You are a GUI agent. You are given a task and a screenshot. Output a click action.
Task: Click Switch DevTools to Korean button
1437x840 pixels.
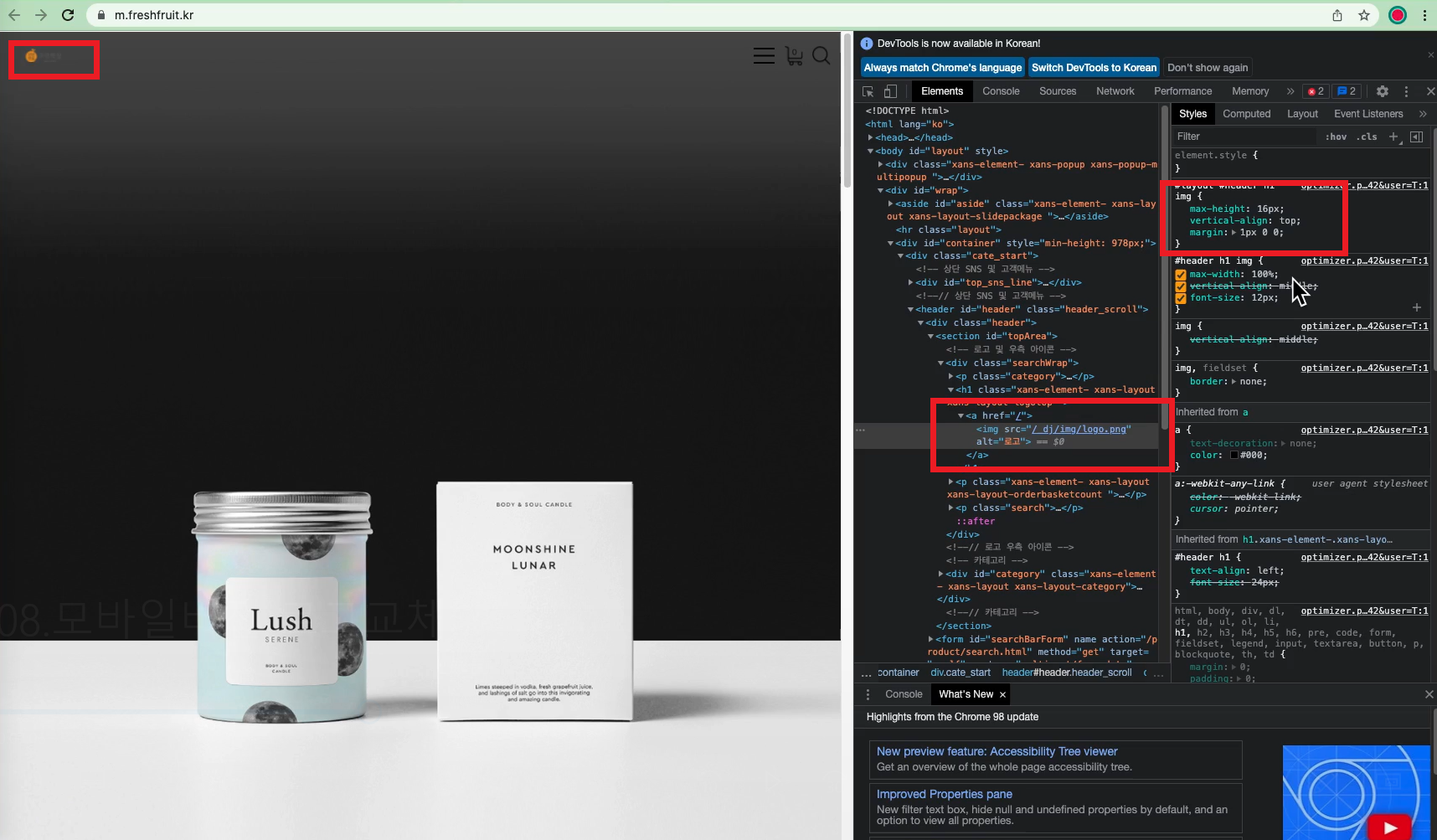[1094, 68]
